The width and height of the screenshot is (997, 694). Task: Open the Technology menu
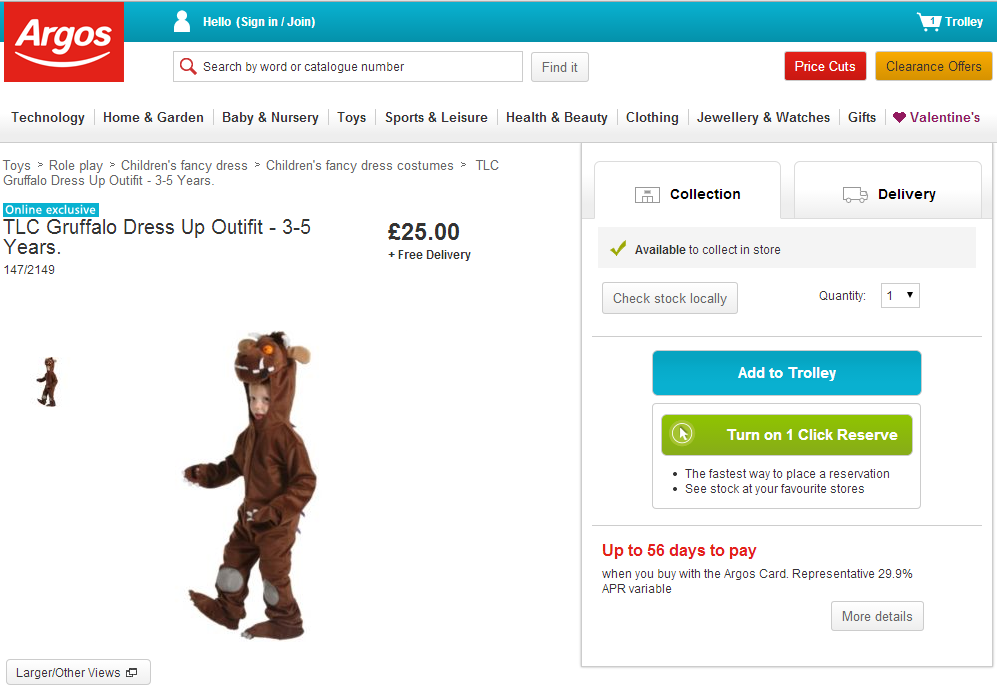48,118
